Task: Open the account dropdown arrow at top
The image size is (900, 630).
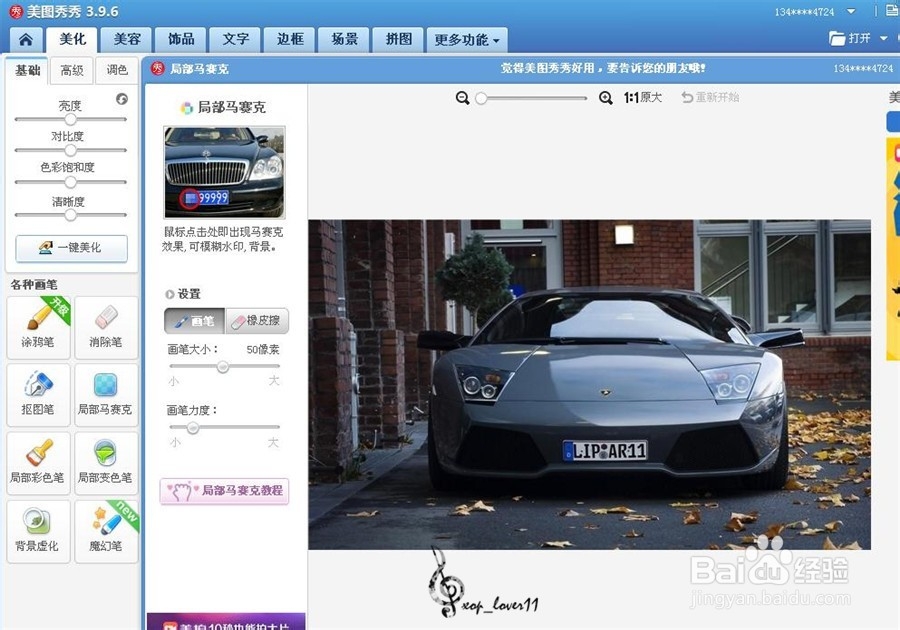Action: tap(851, 11)
